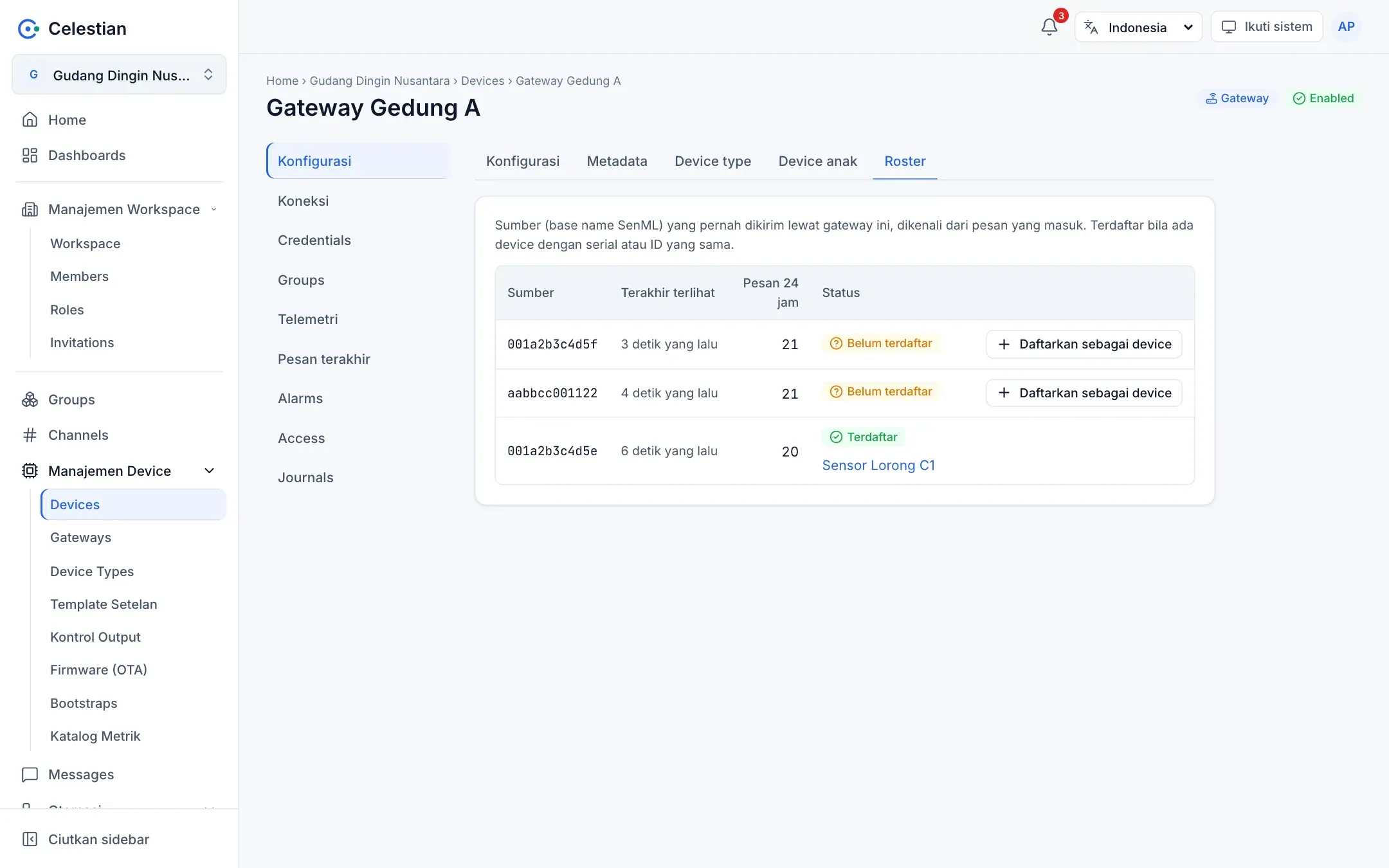Open the Sensor Lorong C1 link

[x=878, y=465]
